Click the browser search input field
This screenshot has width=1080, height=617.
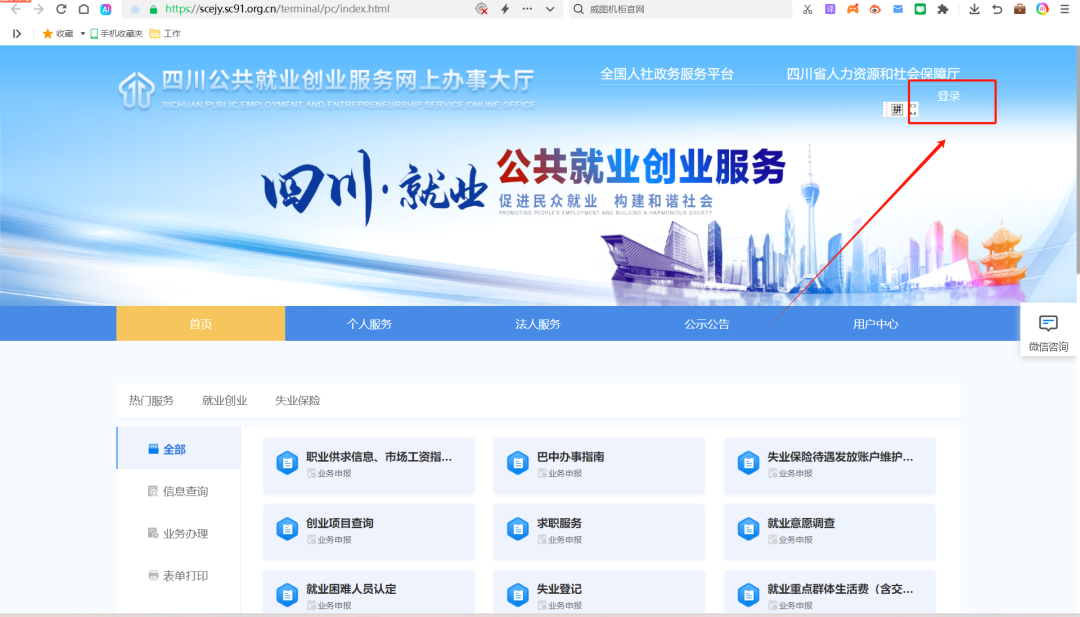click(680, 9)
